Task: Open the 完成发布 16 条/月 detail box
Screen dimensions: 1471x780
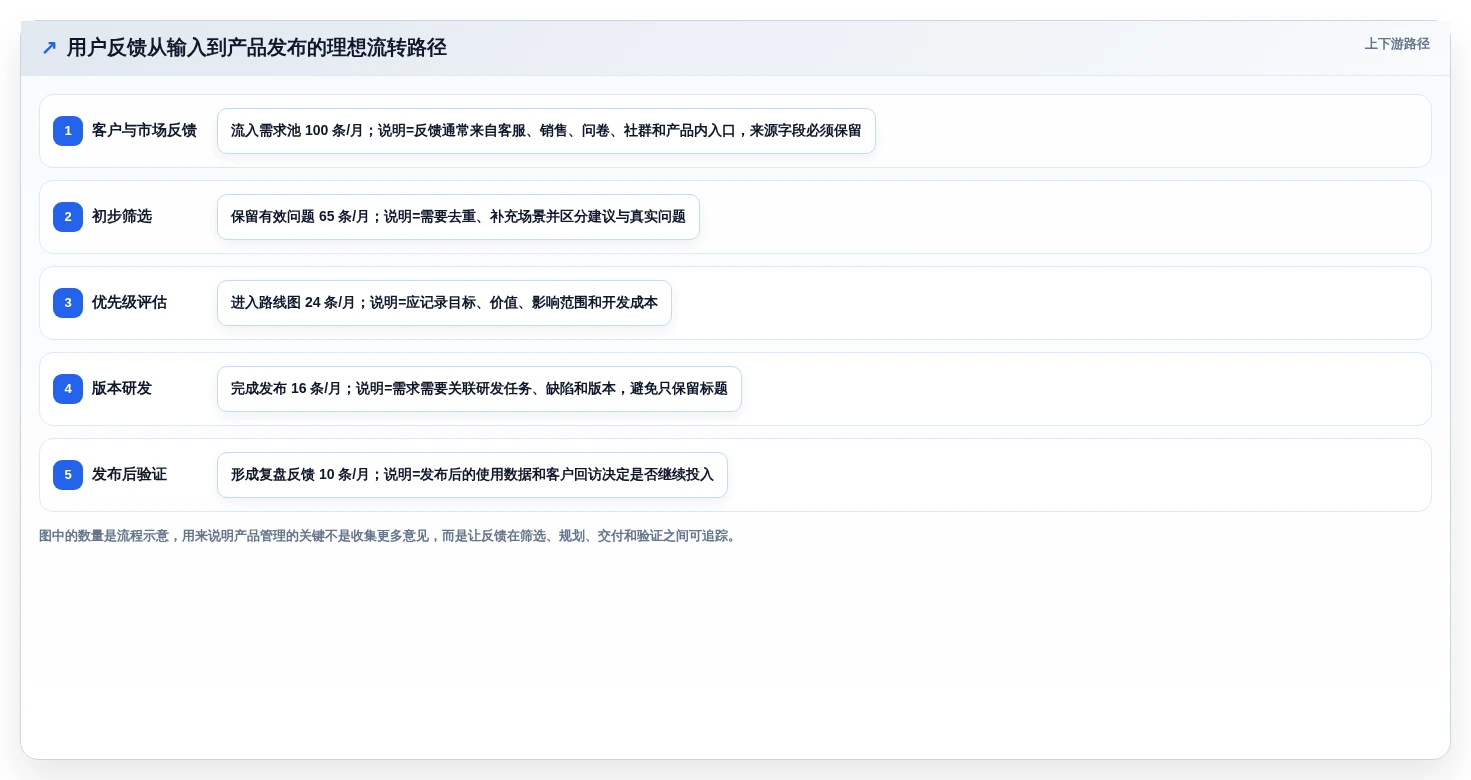Action: click(x=479, y=389)
